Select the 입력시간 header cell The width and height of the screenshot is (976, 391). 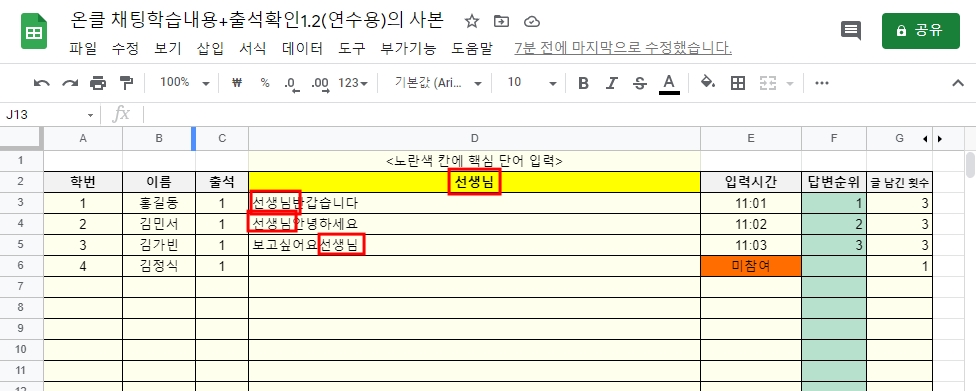[x=751, y=182]
